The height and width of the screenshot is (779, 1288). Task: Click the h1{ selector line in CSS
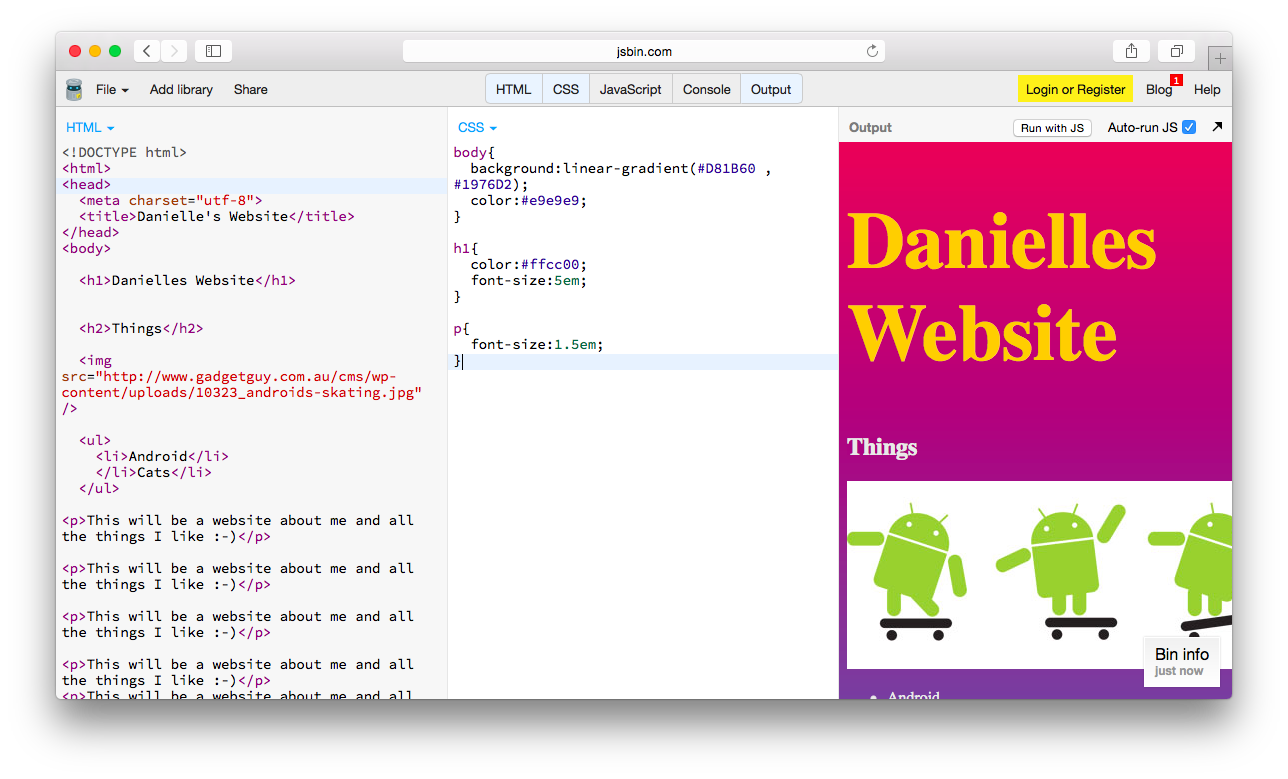click(466, 248)
